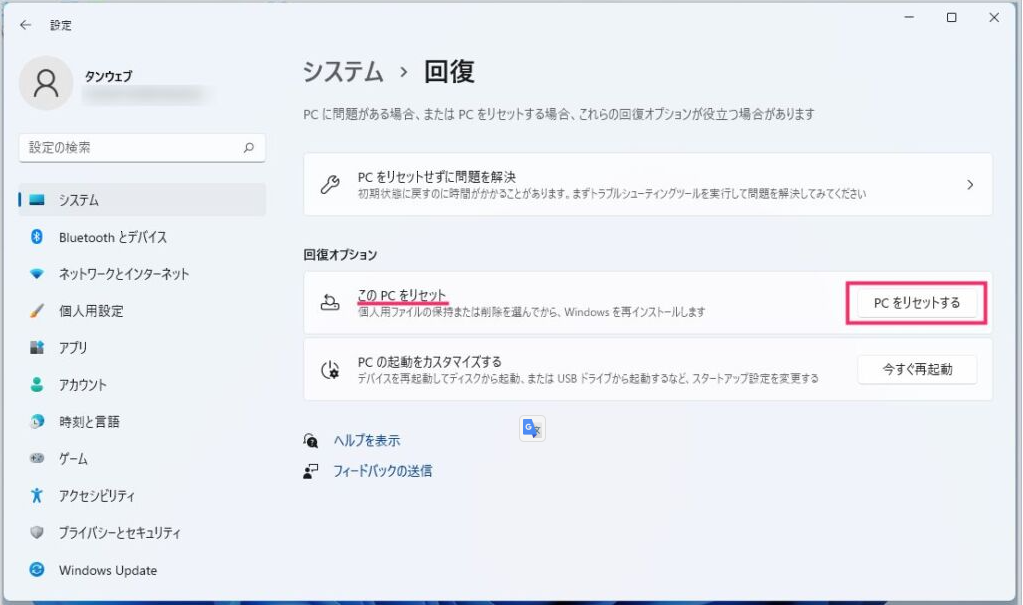Open プライバシーとセキュリティ shield icon
The image size is (1023, 605).
[x=37, y=533]
